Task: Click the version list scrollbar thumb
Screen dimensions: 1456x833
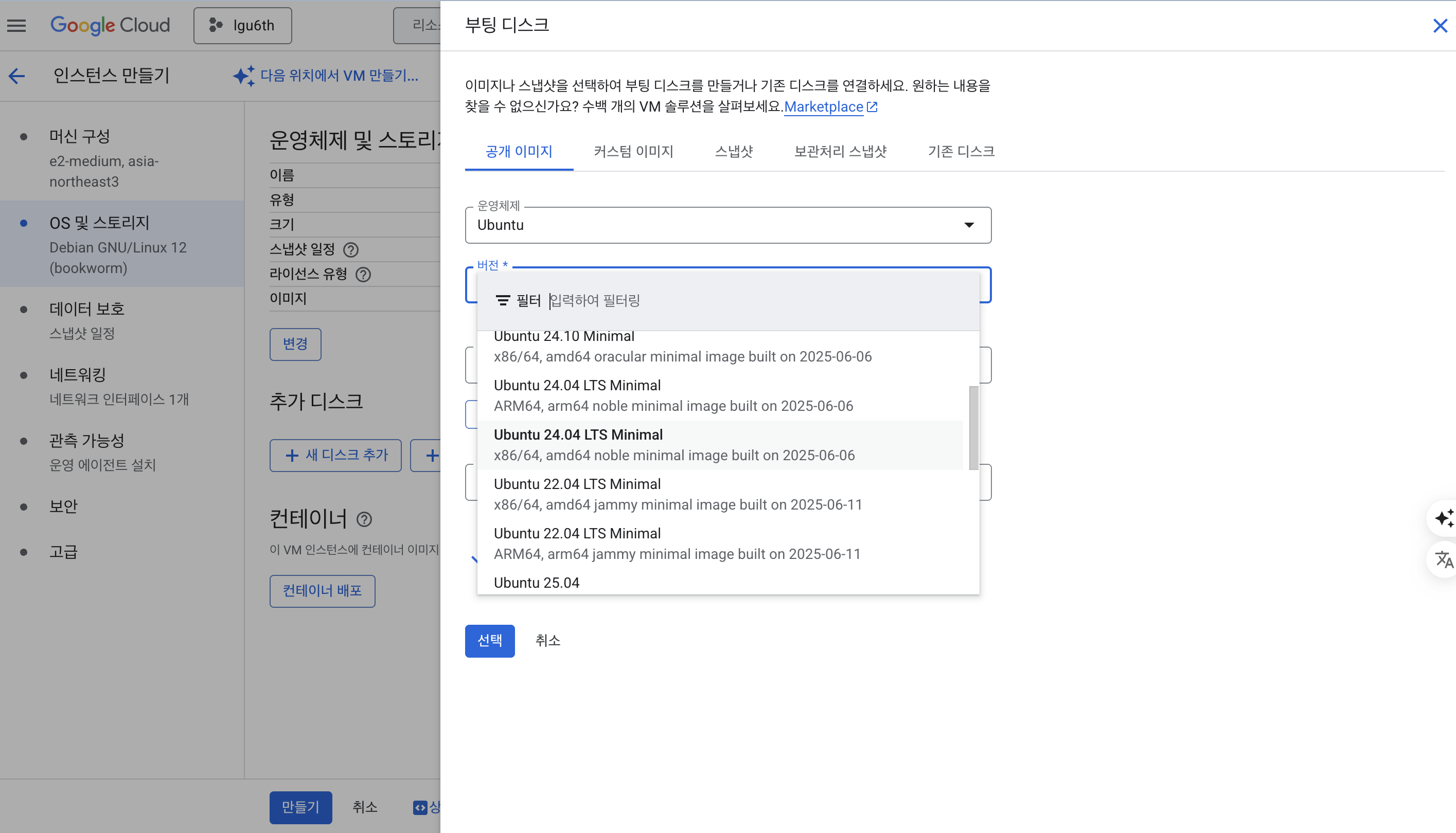Action: [x=973, y=428]
